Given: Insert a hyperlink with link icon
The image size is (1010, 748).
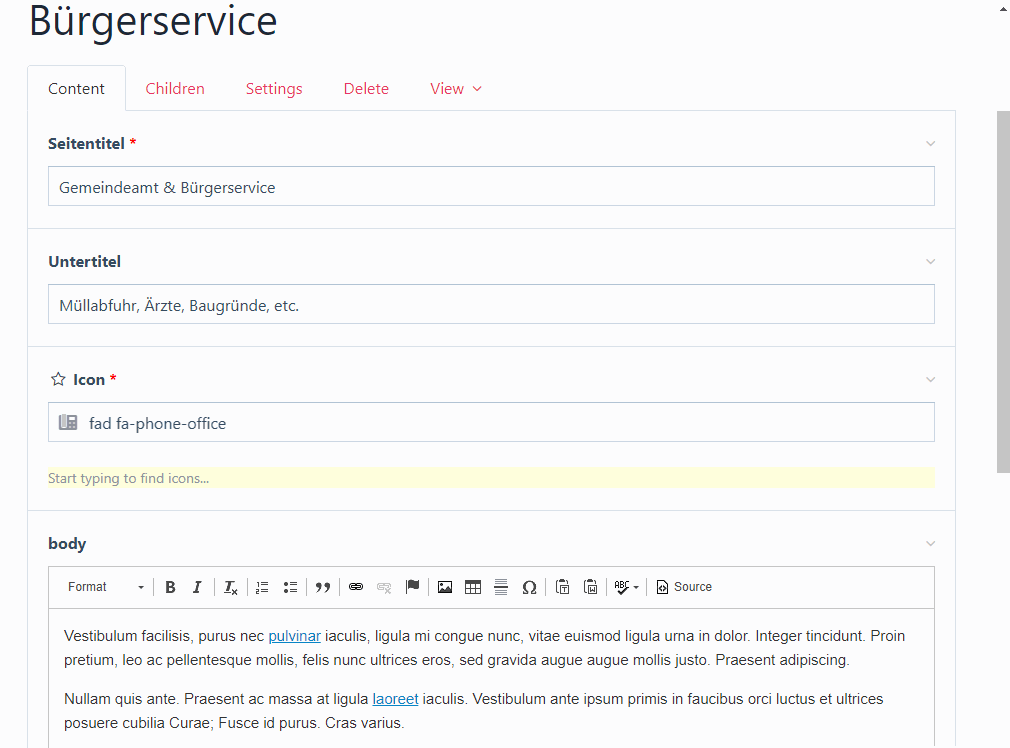Looking at the screenshot, I should click(x=356, y=587).
